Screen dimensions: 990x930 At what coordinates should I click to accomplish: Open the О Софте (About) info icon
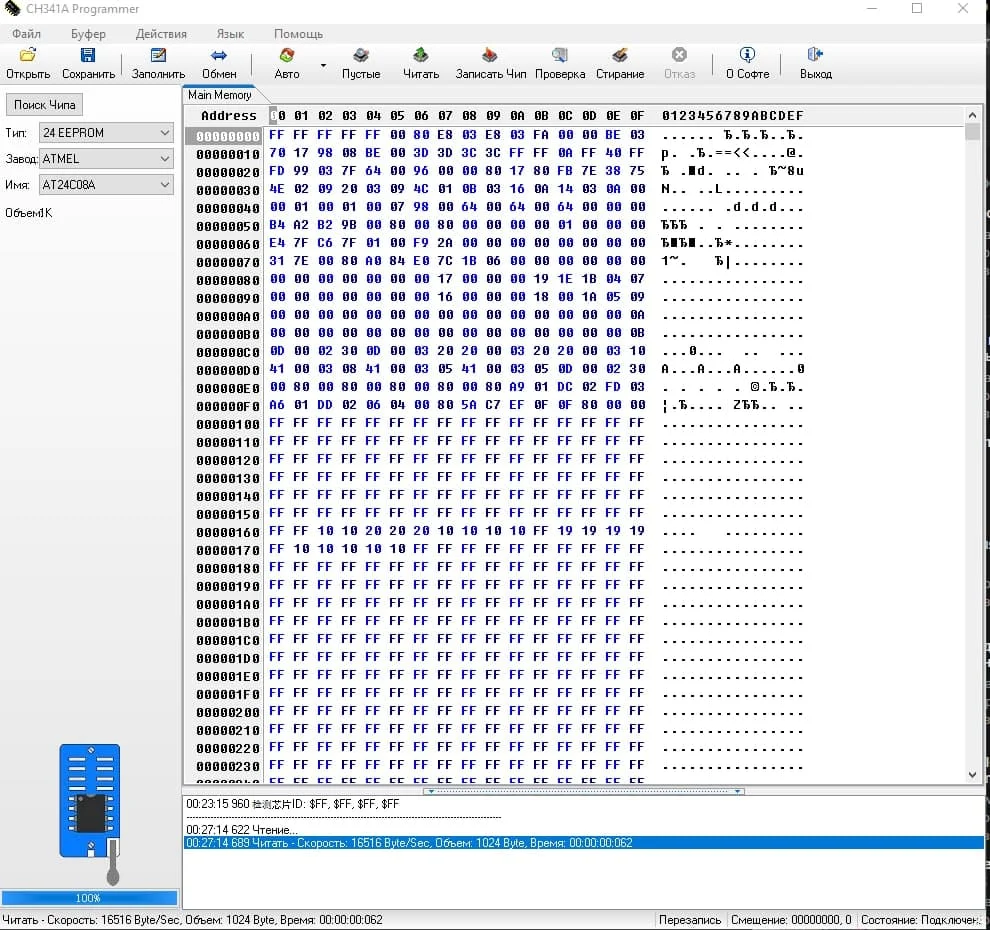pyautogui.click(x=747, y=56)
